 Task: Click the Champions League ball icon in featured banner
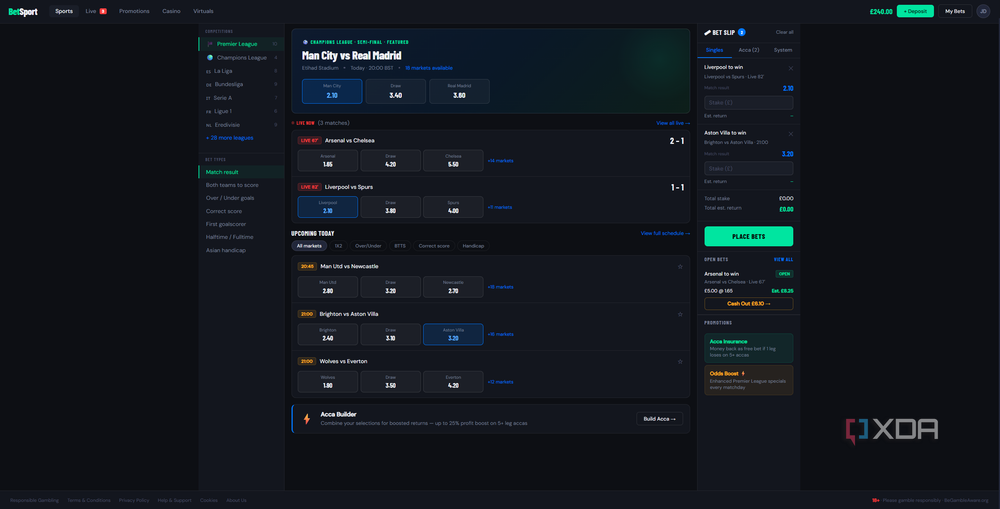[x=305, y=42]
